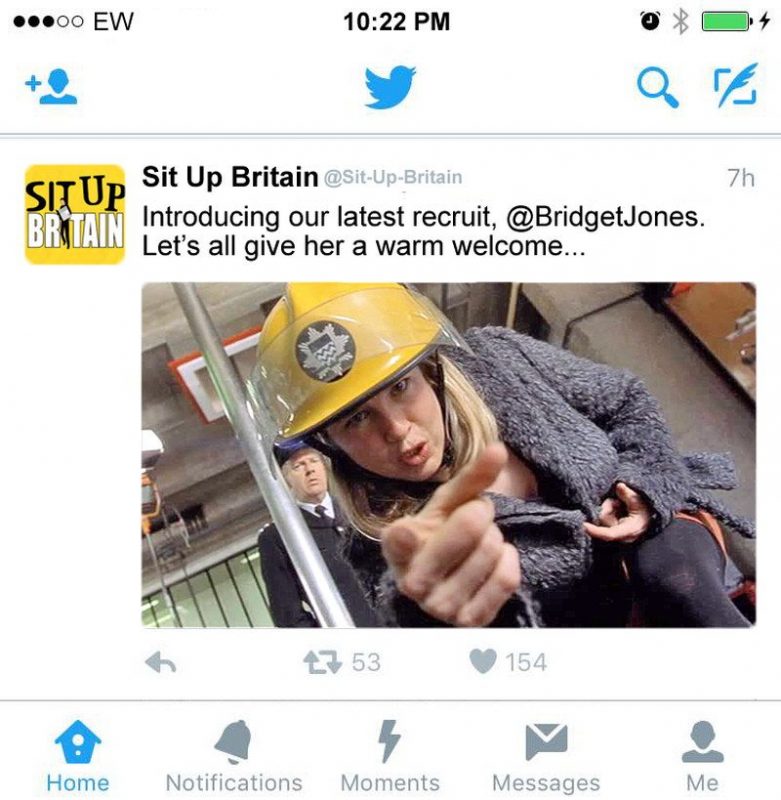Viewport: 781px width, 800px height.
Task: Click the Sit Up Britain account name
Action: (230, 177)
